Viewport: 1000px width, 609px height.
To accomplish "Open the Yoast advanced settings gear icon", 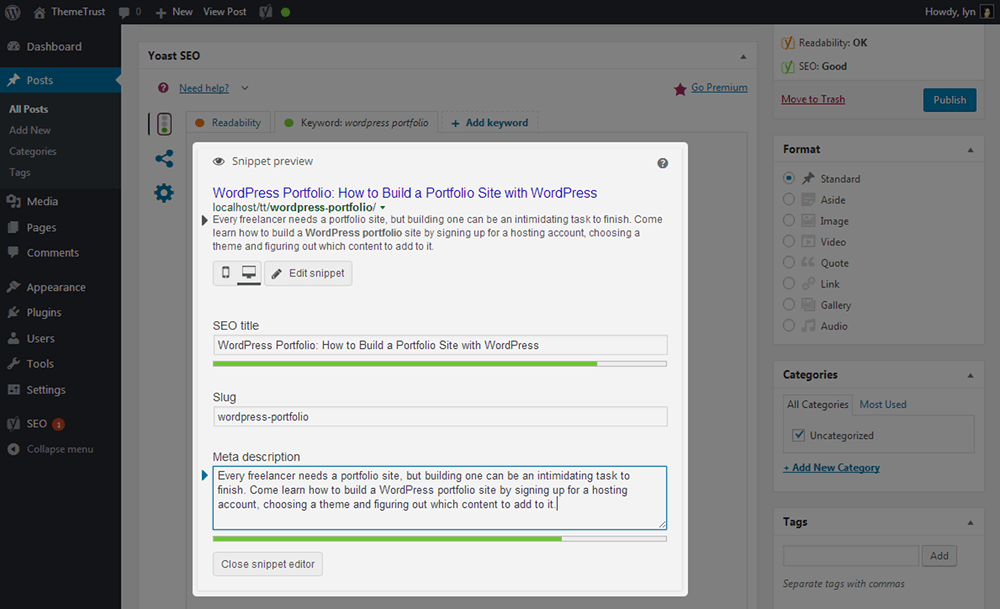I will pyautogui.click(x=164, y=193).
